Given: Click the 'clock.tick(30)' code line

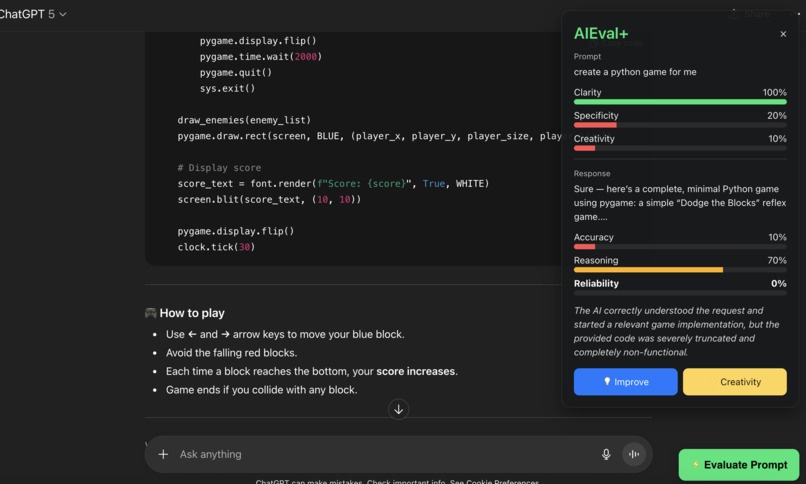Looking at the screenshot, I should 216,247.
